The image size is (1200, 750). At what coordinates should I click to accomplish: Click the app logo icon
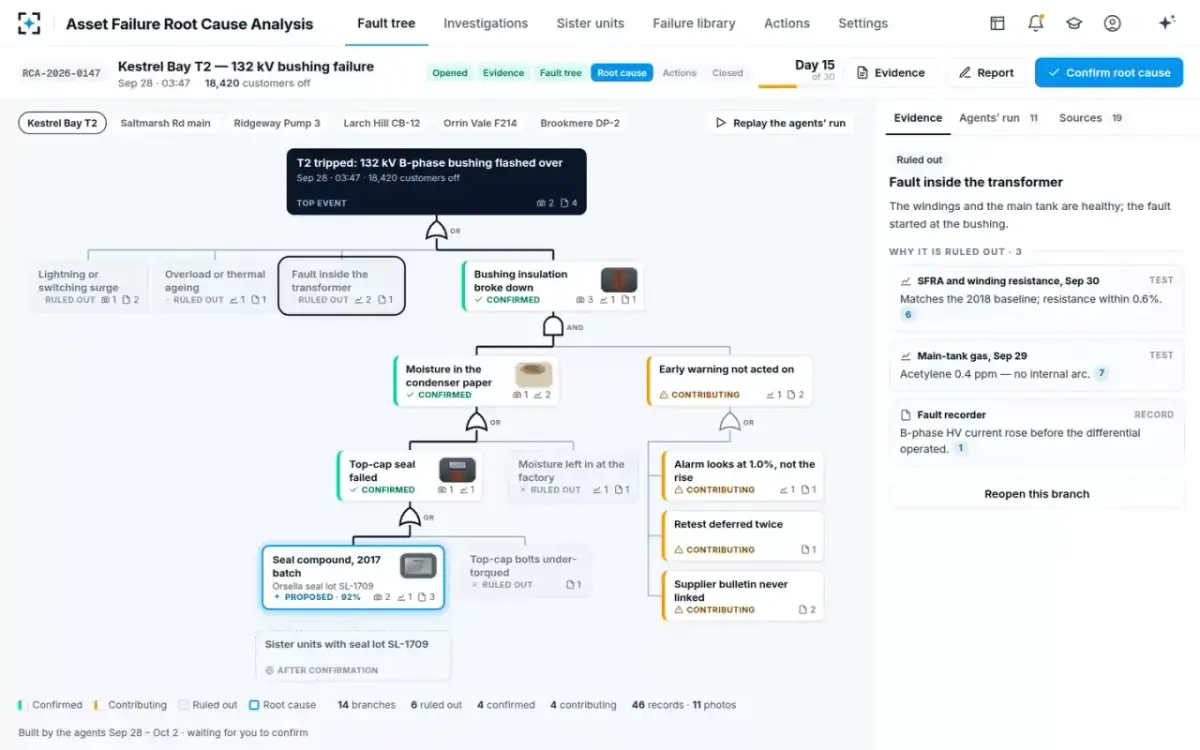[x=30, y=23]
